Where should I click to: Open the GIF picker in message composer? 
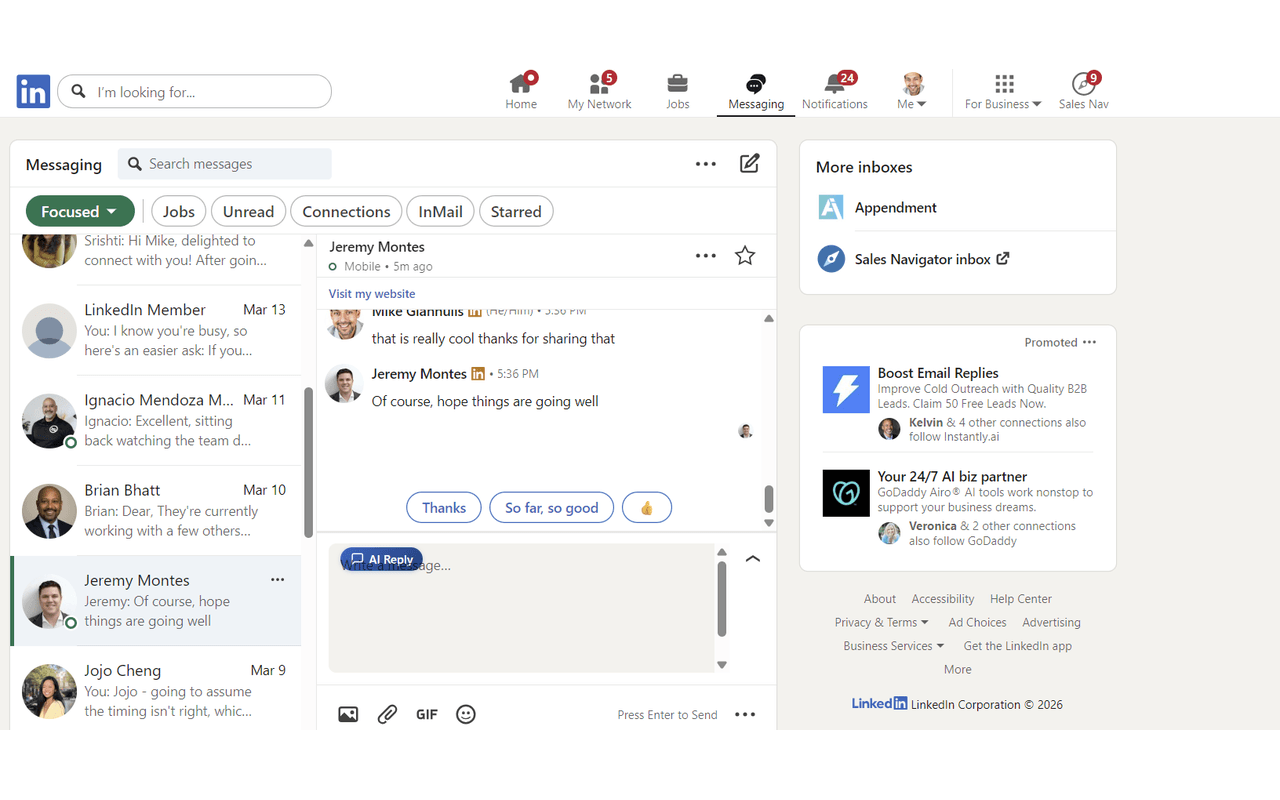pos(426,714)
